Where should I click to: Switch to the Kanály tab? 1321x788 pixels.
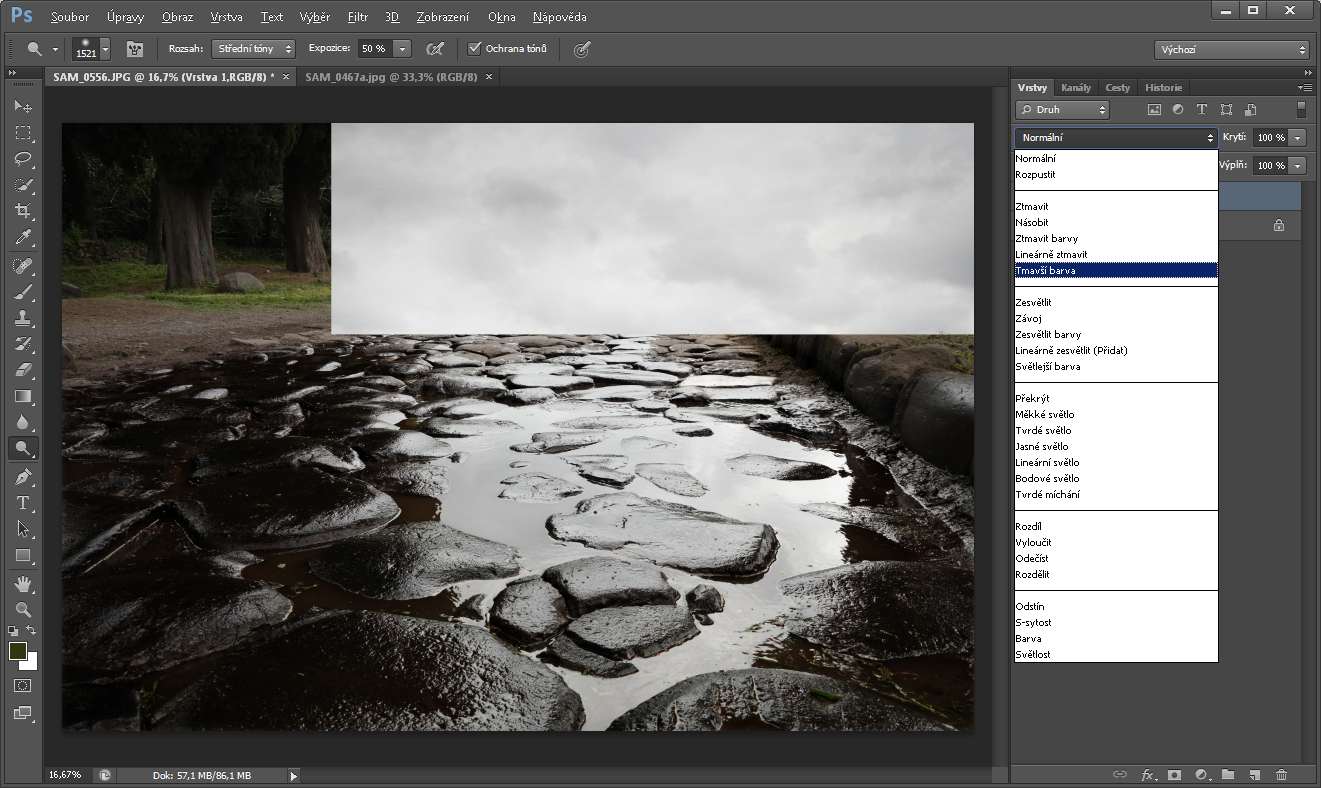coord(1075,87)
